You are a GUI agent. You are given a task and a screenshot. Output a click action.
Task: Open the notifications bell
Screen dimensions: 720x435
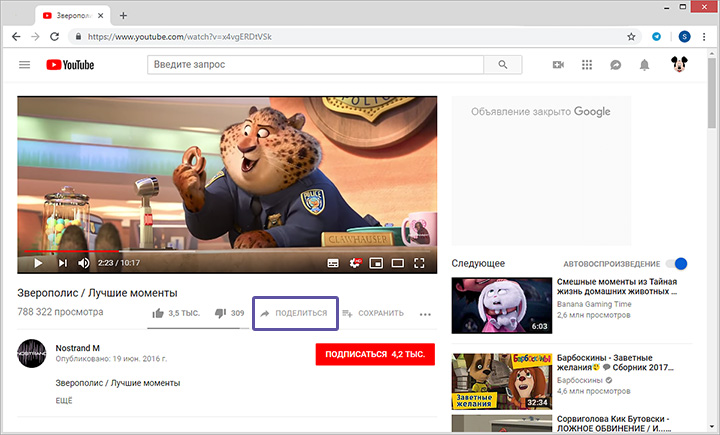[x=645, y=65]
